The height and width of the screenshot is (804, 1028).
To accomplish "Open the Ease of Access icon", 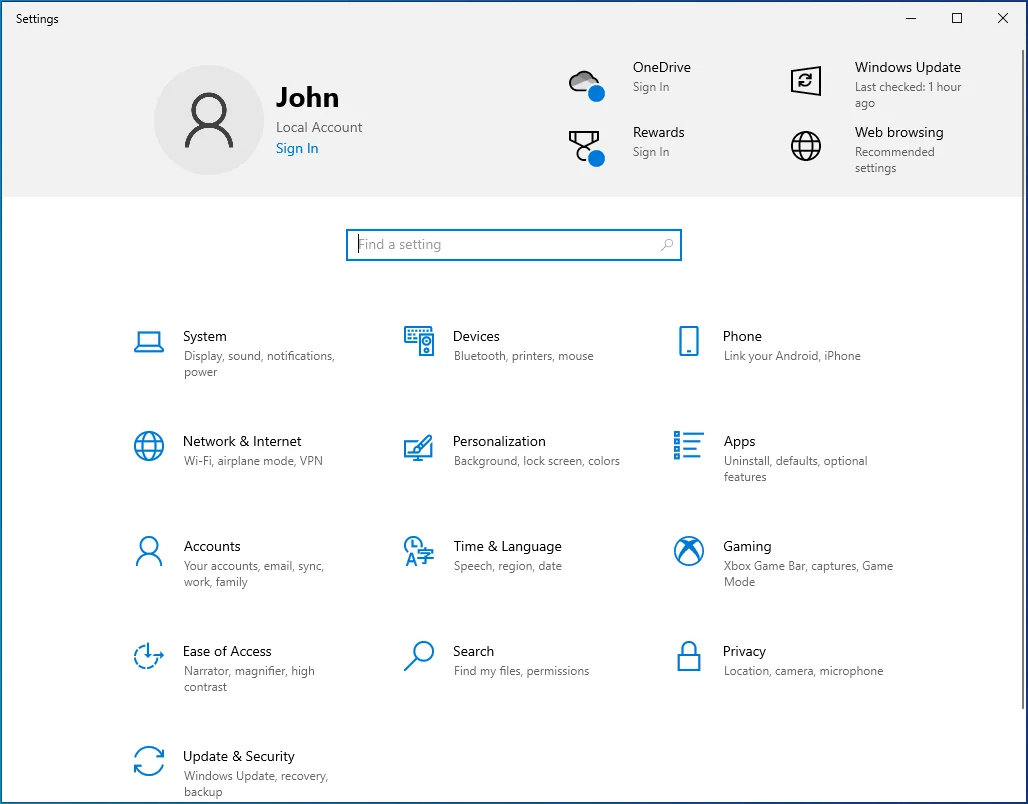I will pos(148,656).
